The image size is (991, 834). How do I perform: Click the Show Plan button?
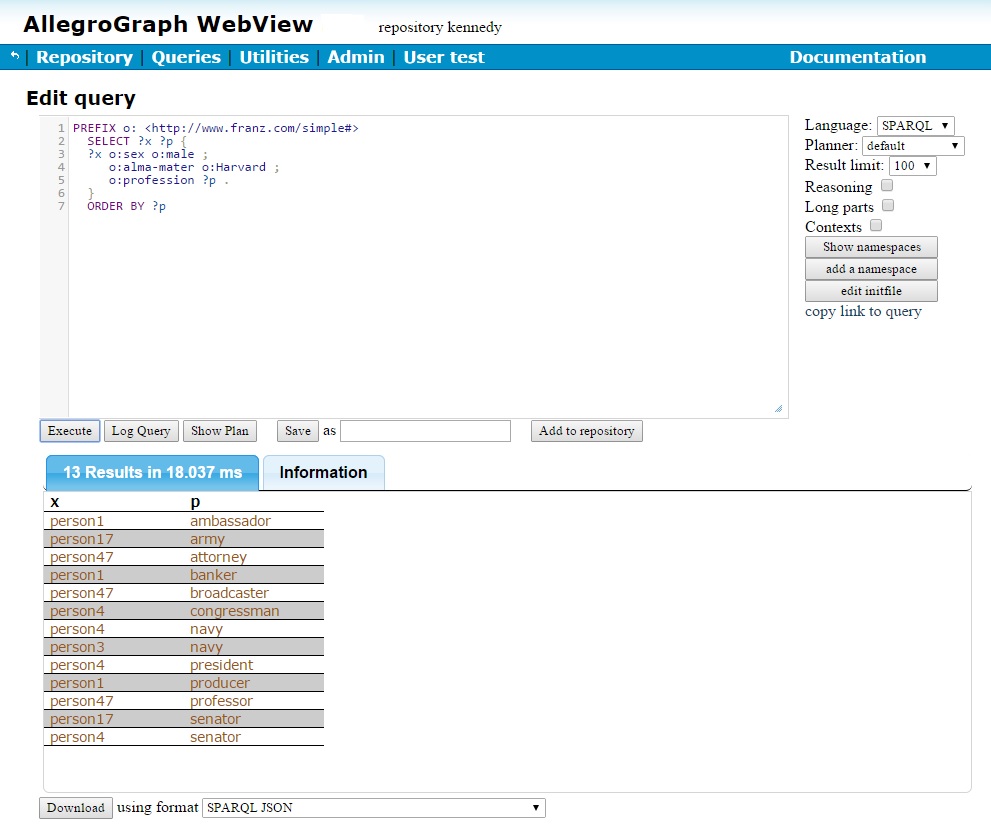220,431
